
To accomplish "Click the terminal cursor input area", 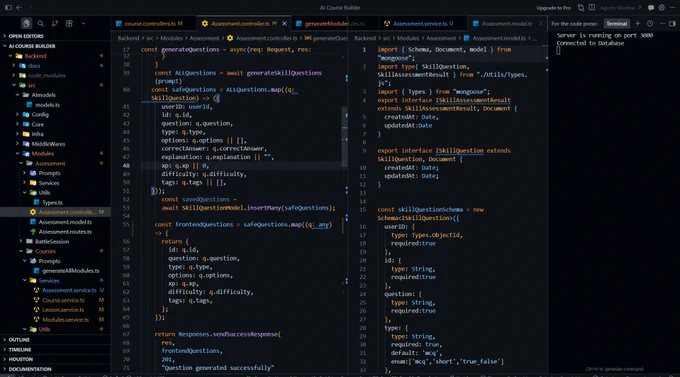I will (558, 51).
